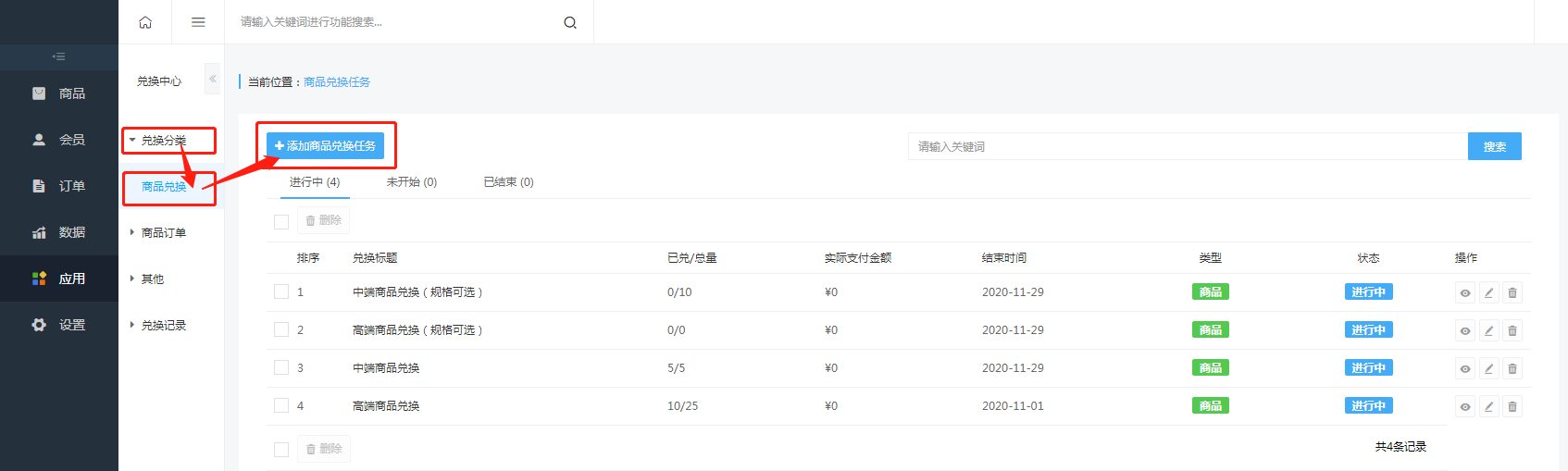Screen dimensions: 1568x471
Task: Toggle the select-all checkbox above table
Action: click(281, 221)
